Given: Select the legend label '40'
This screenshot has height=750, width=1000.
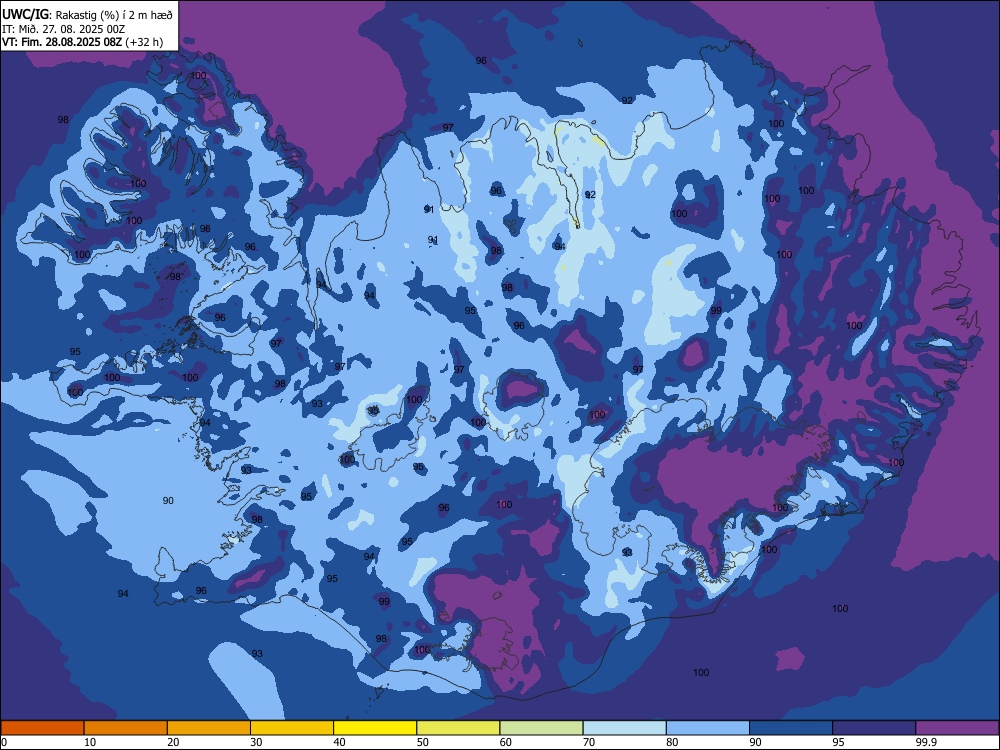Looking at the screenshot, I should 339,742.
